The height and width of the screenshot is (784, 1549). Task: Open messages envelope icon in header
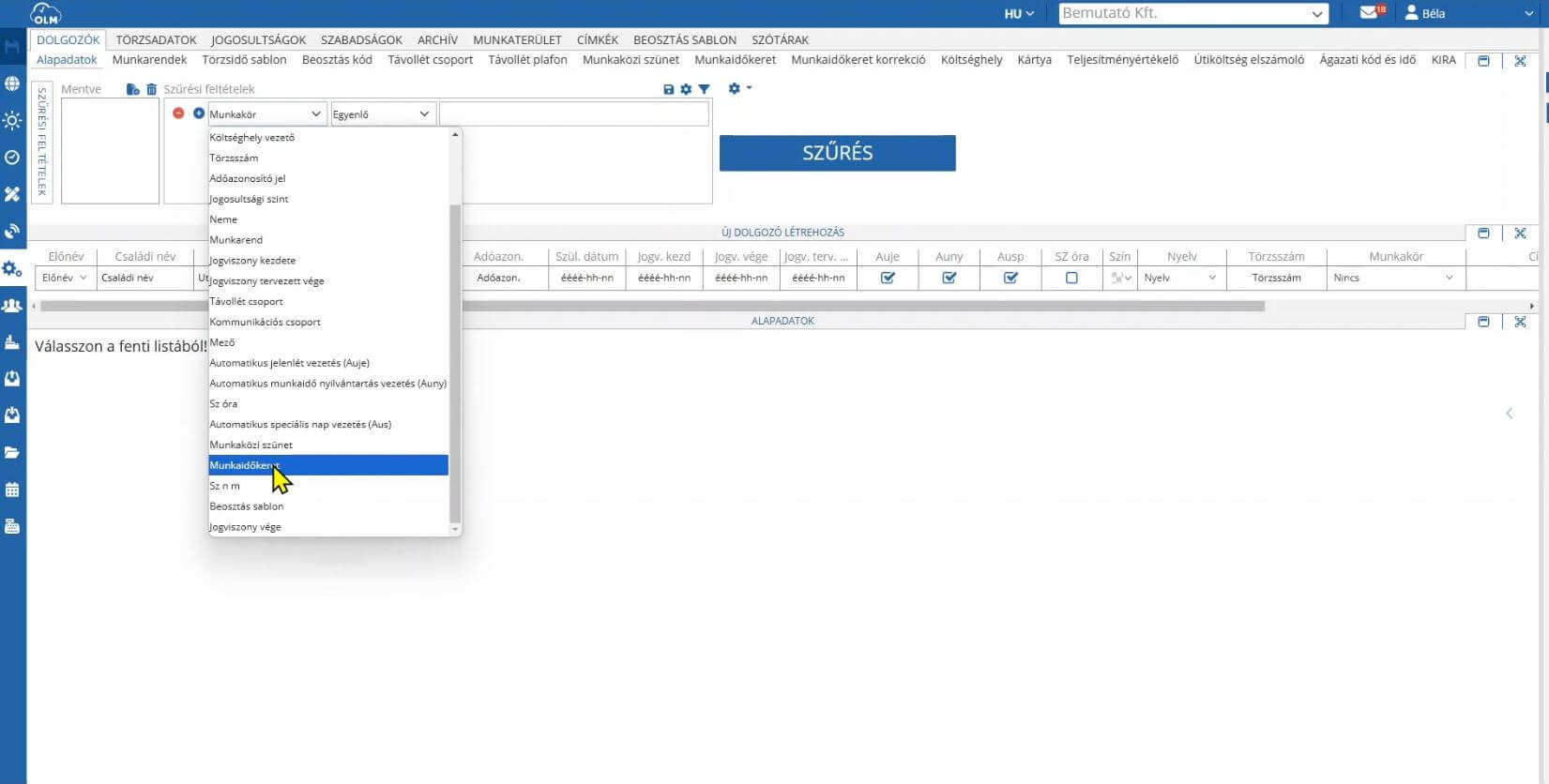click(x=1370, y=13)
